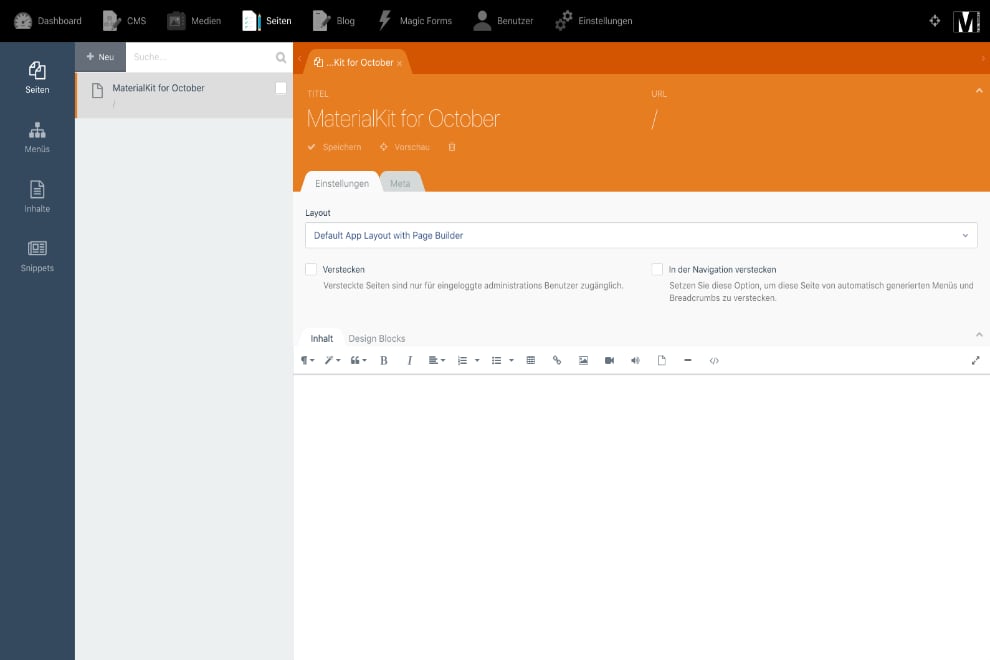This screenshot has height=660, width=990.
Task: Open Inhalte in the left sidebar
Action: click(x=37, y=196)
